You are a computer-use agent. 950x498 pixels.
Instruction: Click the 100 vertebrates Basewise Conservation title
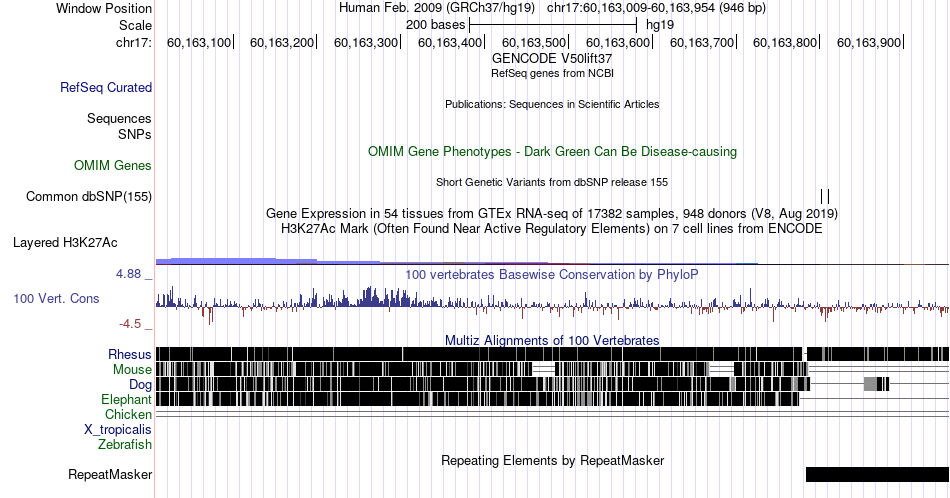552,274
